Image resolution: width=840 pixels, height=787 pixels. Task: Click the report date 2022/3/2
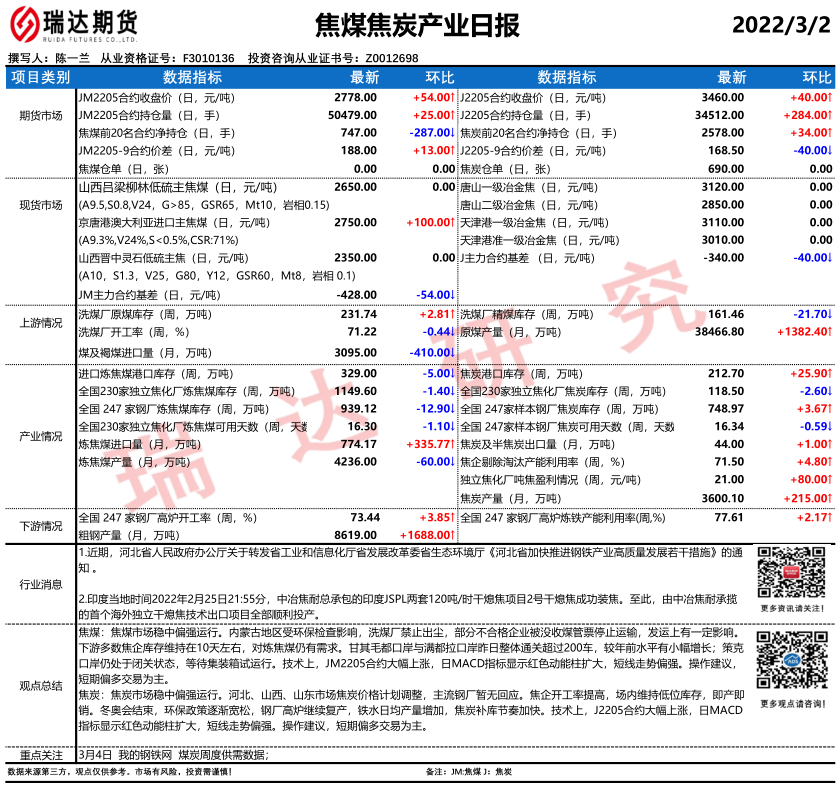point(781,24)
